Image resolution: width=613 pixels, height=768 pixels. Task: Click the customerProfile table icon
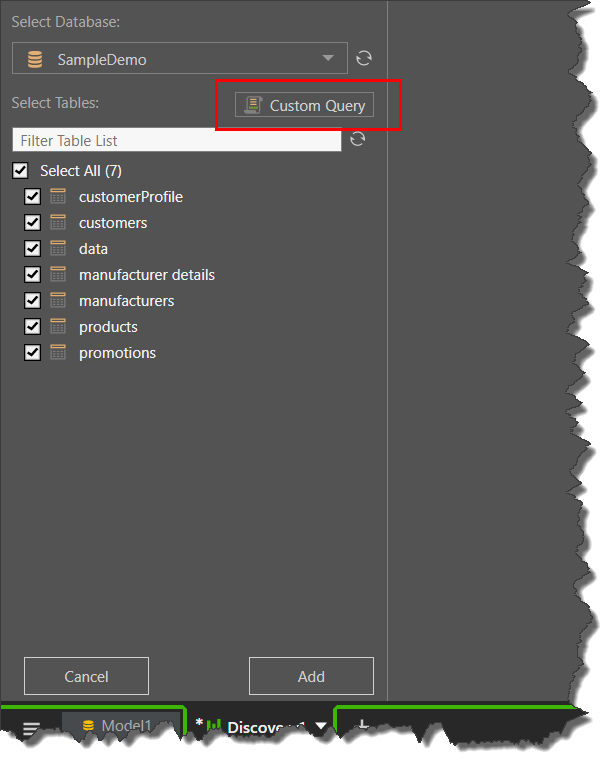coord(58,197)
